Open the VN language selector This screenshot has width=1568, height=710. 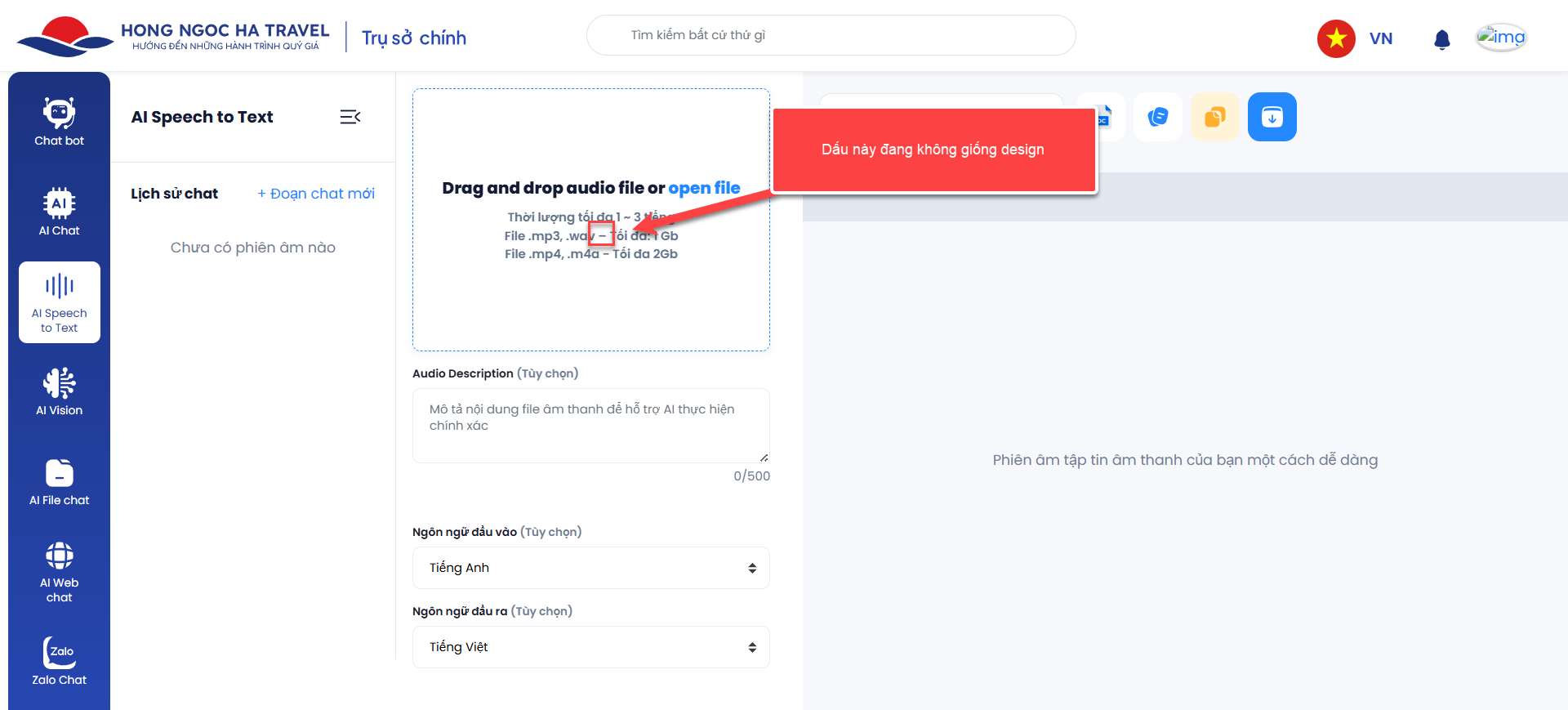coord(1356,38)
